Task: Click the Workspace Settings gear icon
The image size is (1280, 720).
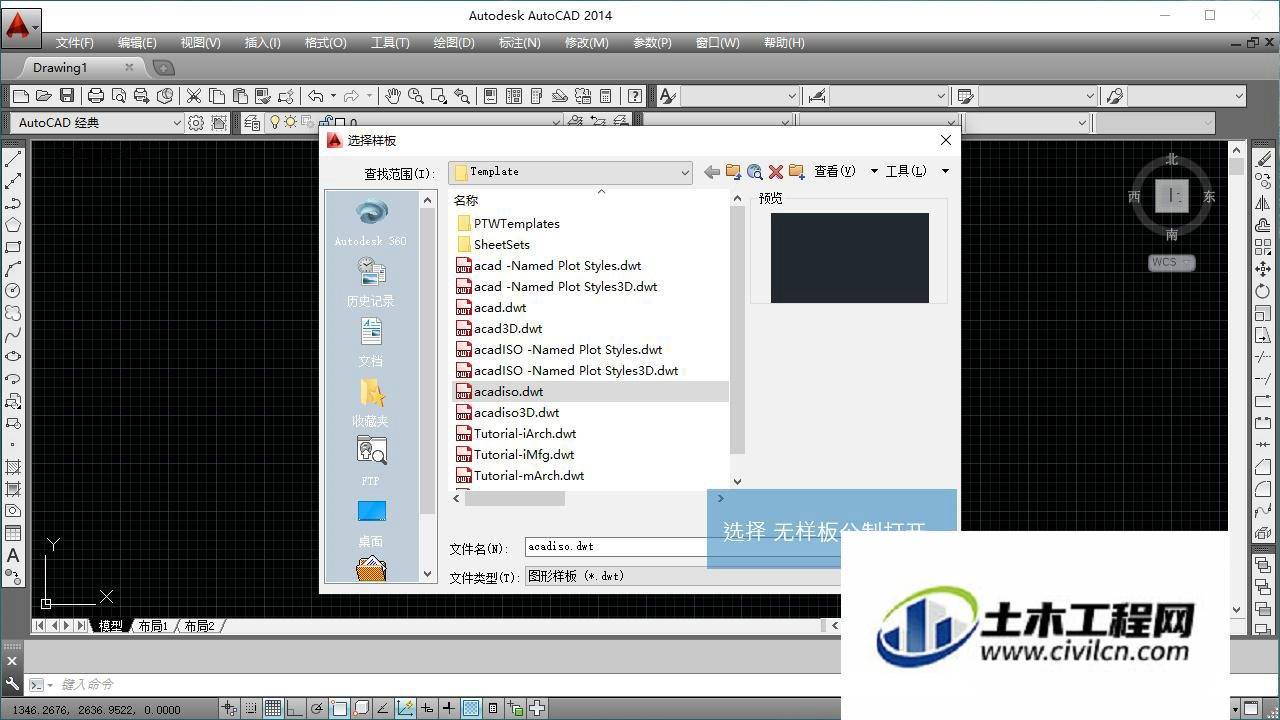Action: coord(196,122)
